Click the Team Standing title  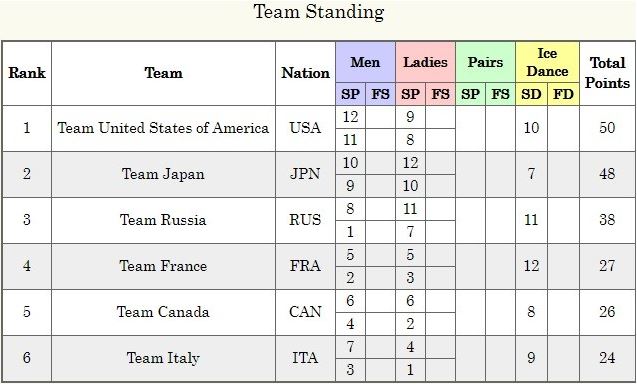[x=319, y=11]
